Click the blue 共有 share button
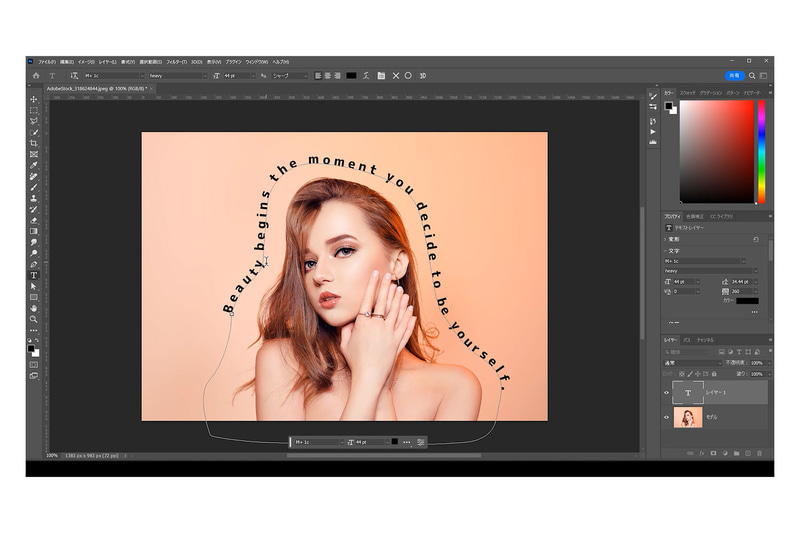Viewport: 800px width, 533px height. click(x=734, y=75)
